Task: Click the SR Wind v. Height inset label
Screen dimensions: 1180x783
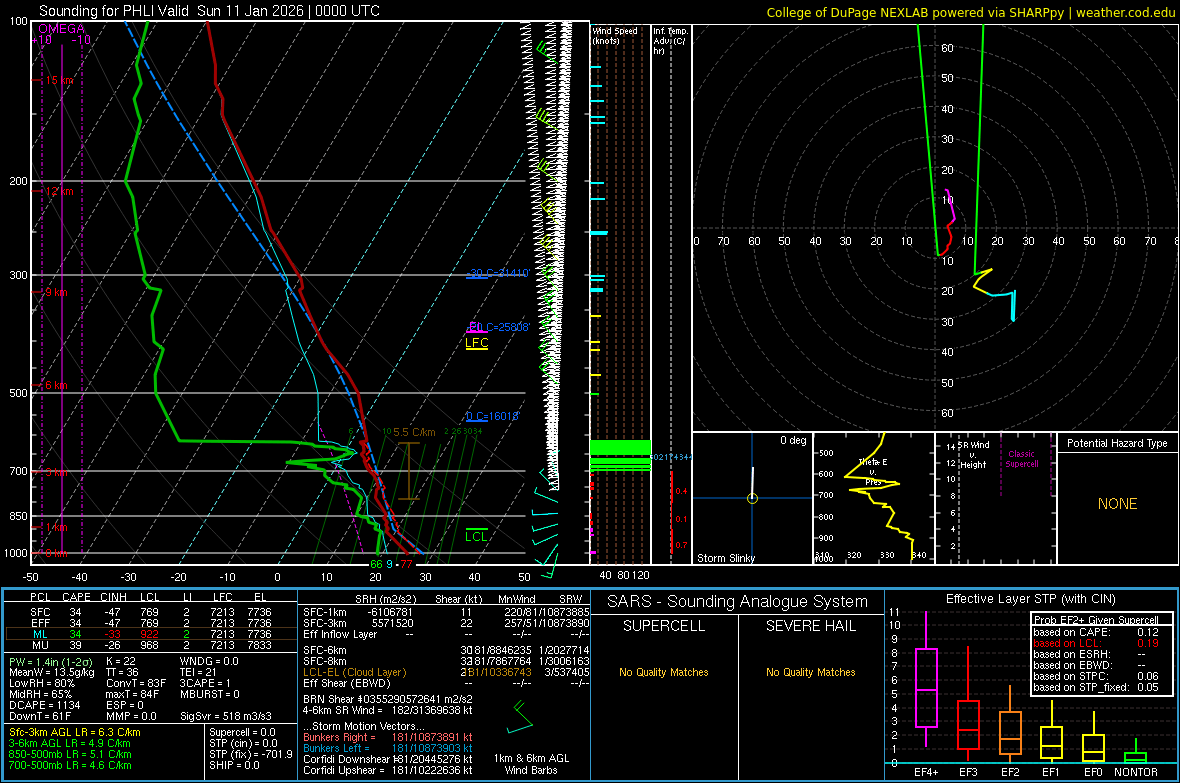Action: pyautogui.click(x=974, y=455)
